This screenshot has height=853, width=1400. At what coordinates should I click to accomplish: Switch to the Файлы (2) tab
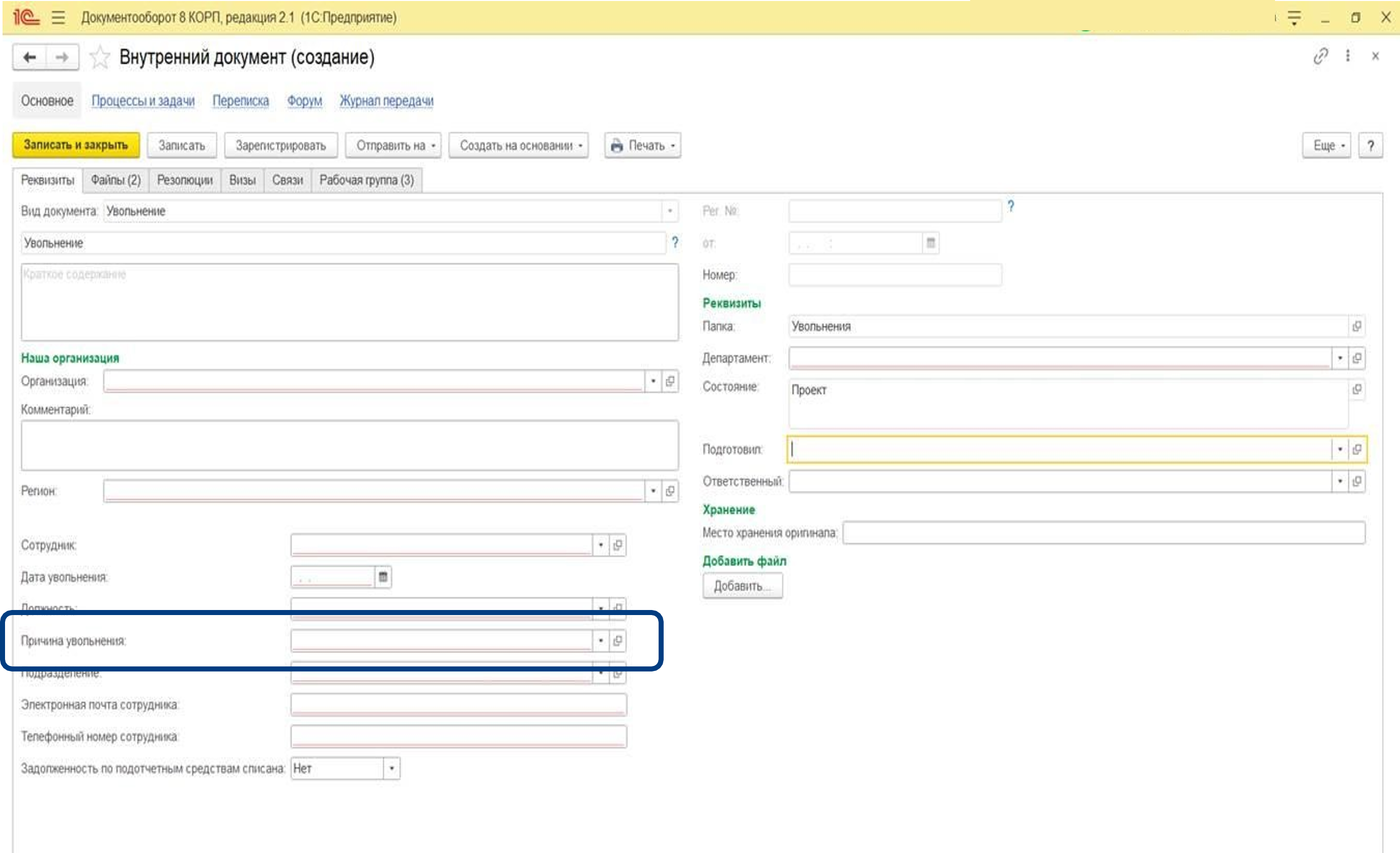point(116,180)
